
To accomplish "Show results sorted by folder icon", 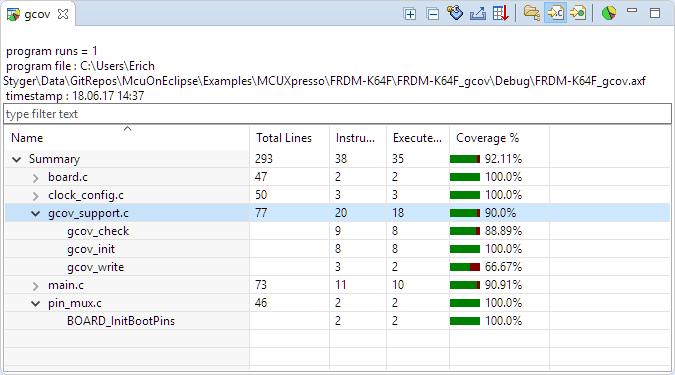I will 532,13.
